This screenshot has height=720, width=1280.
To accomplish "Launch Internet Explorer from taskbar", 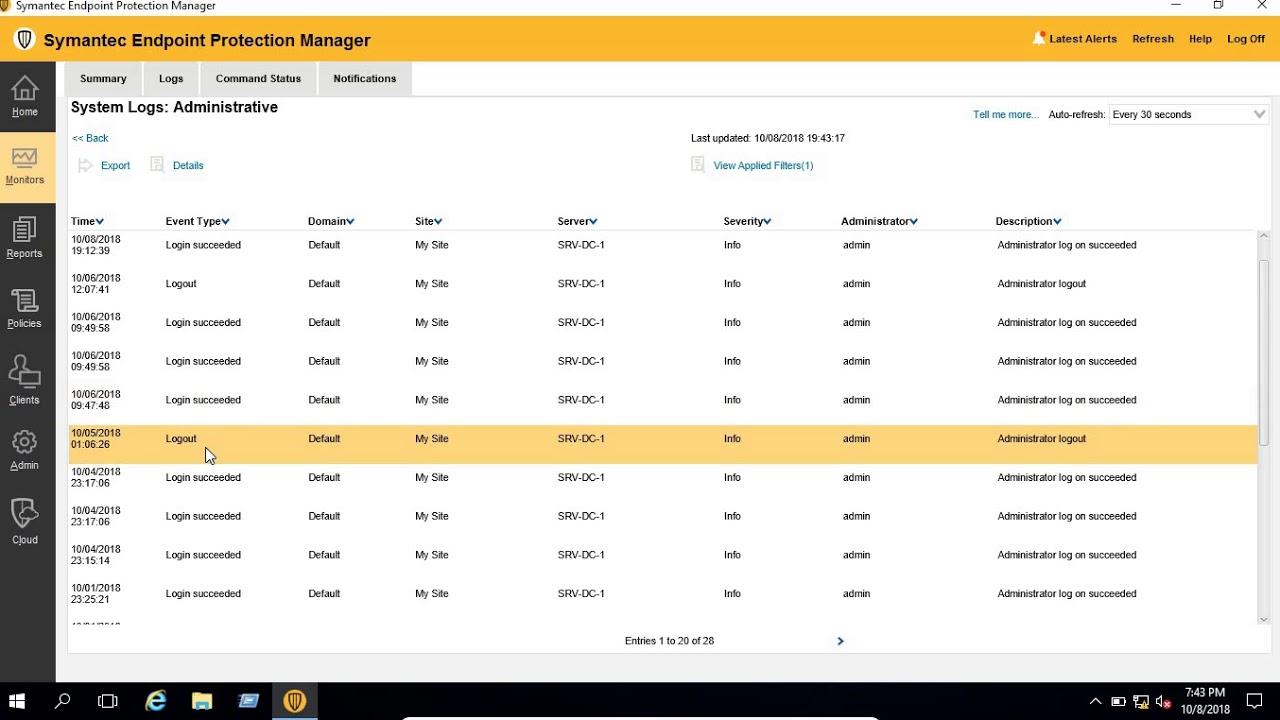I will (156, 701).
